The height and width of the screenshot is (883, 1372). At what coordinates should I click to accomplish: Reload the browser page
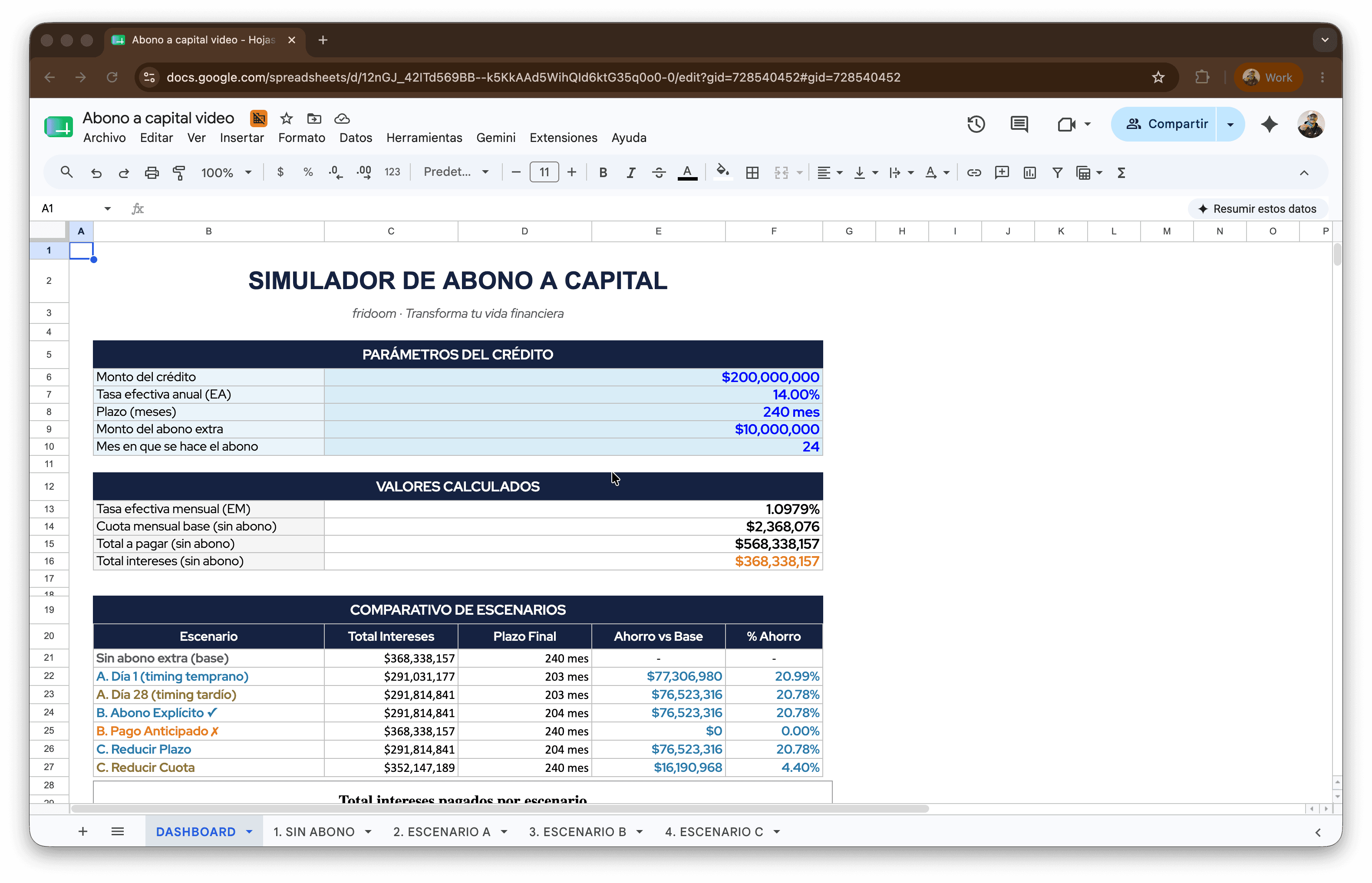pos(112,77)
